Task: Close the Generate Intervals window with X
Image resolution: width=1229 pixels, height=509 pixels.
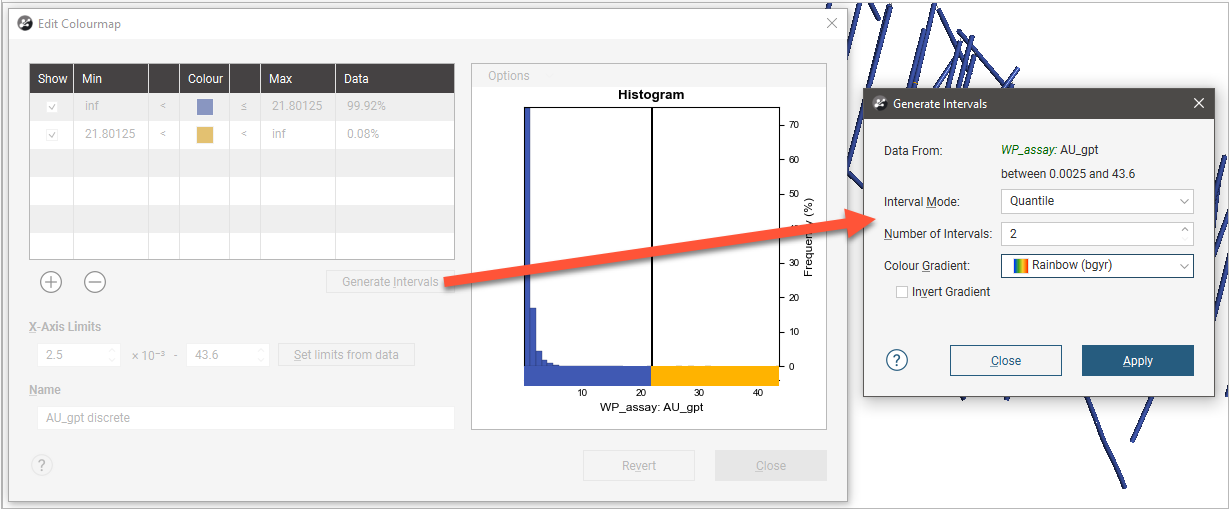Action: pos(1199,103)
